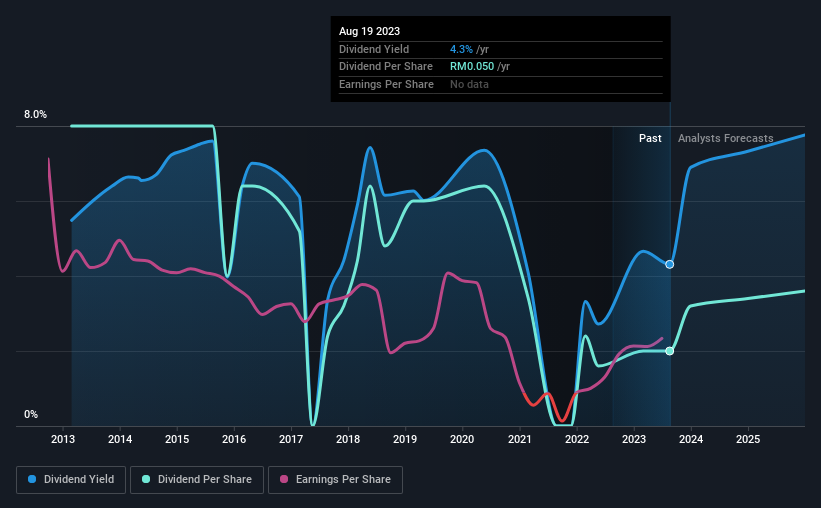Toggle the Dividend Per Share legend series
The width and height of the screenshot is (821, 508).
[x=197, y=480]
